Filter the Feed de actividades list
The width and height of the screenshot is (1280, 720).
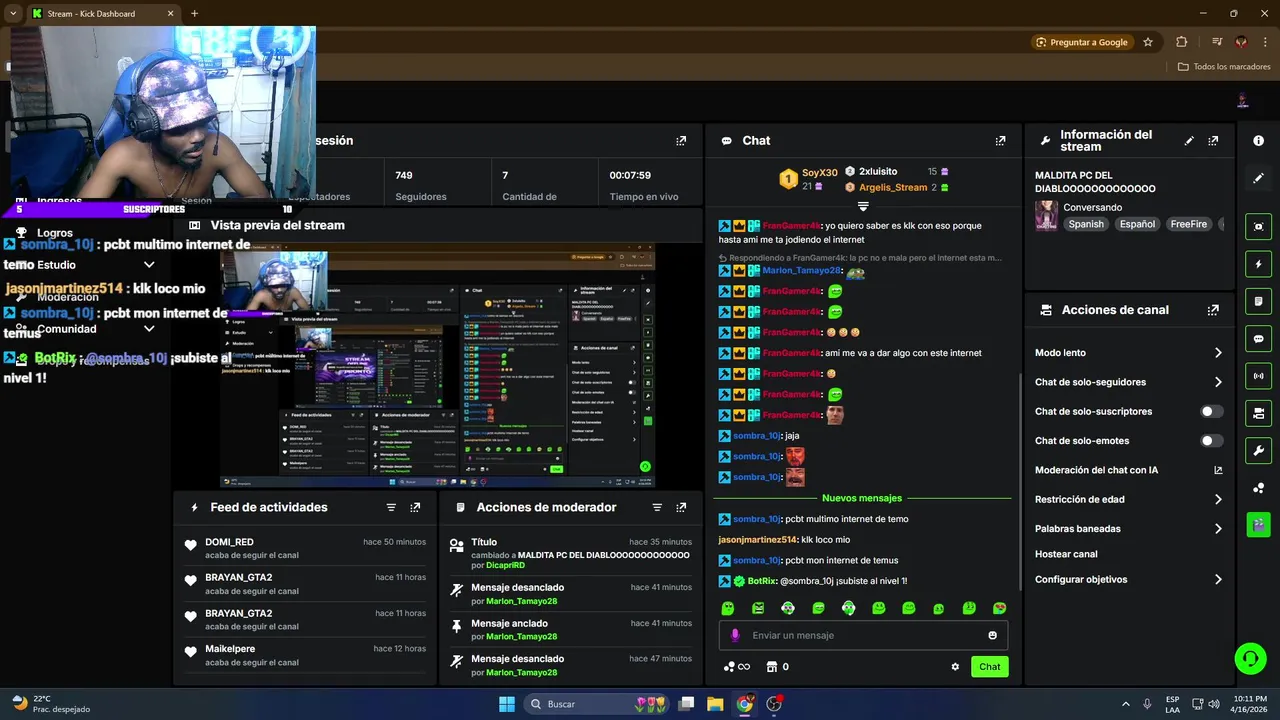391,507
